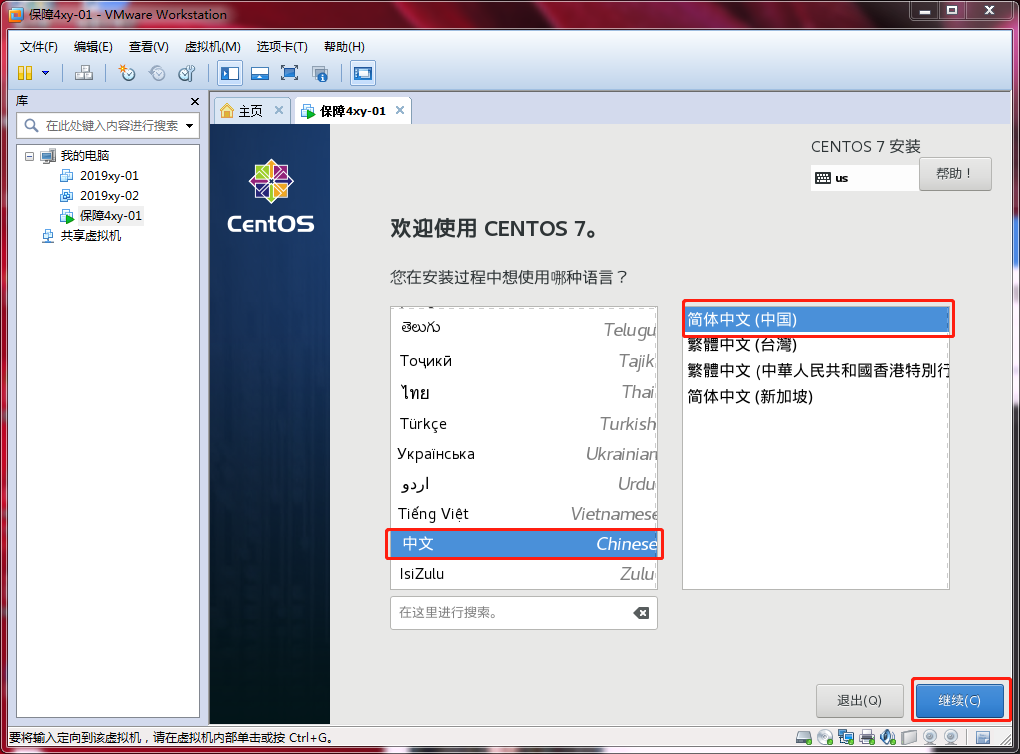Viewport: 1020px width, 754px height.
Task: Open the 选项卡(T) menu
Action: [282, 47]
